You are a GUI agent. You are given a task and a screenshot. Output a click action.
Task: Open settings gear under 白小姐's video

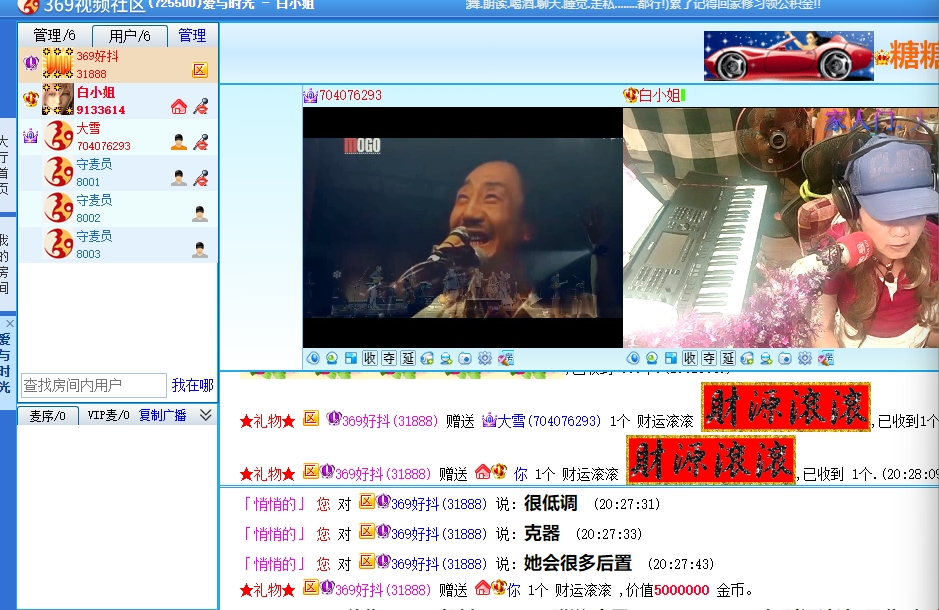805,359
